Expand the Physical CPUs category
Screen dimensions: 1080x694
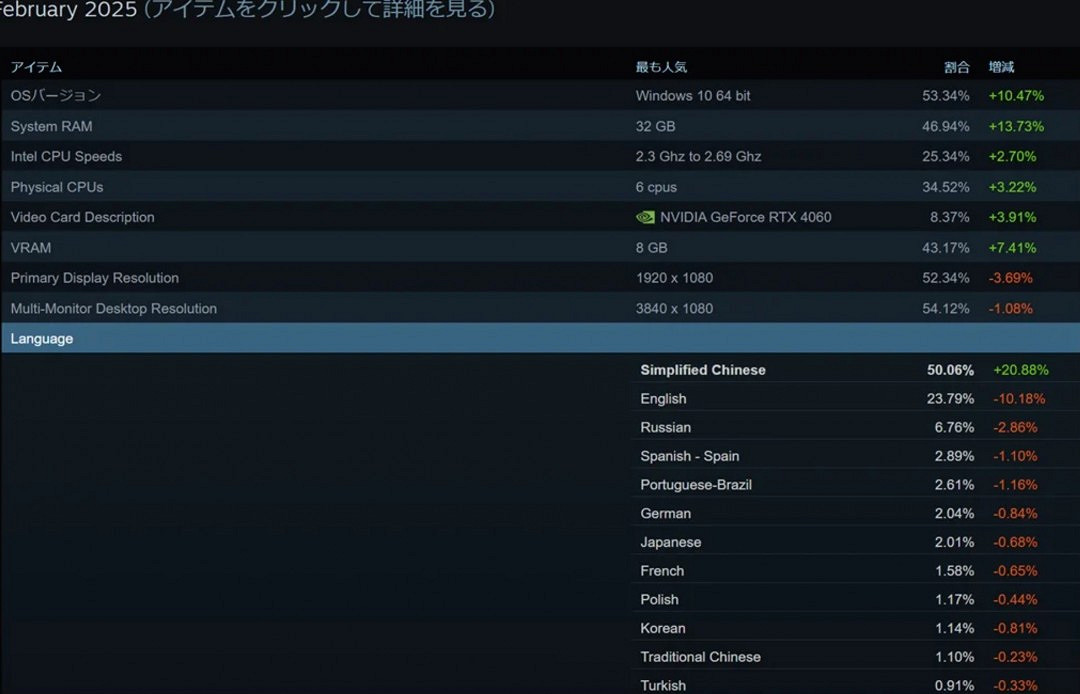click(56, 187)
